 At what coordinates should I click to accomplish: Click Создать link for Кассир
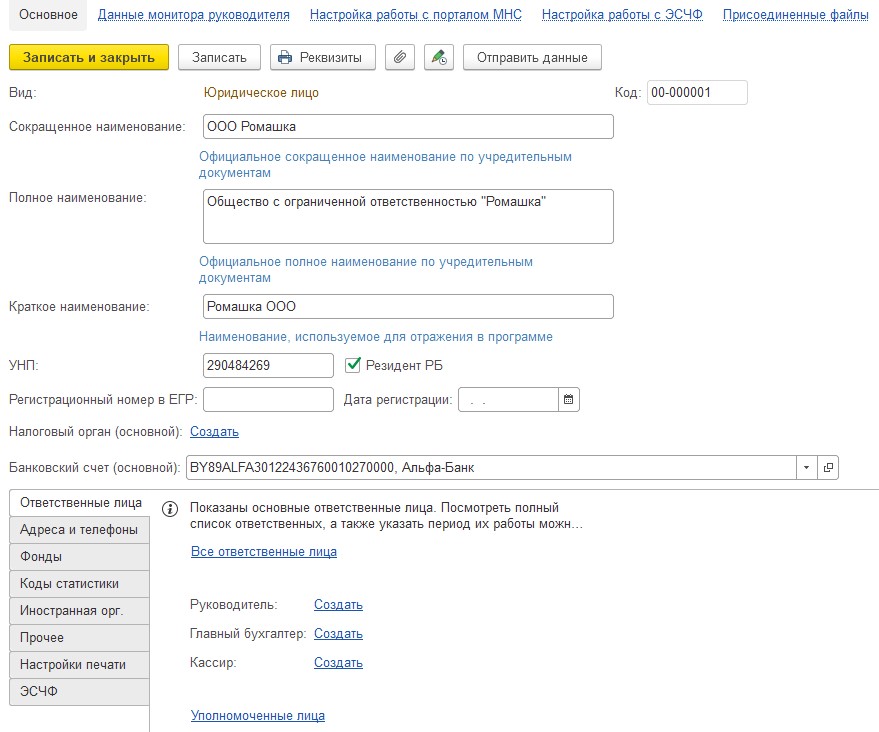coord(338,662)
